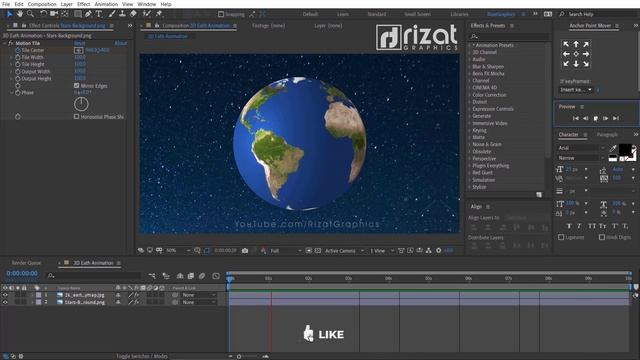Click the Phase angle dial control
The image size is (640, 360).
[x=81, y=104]
